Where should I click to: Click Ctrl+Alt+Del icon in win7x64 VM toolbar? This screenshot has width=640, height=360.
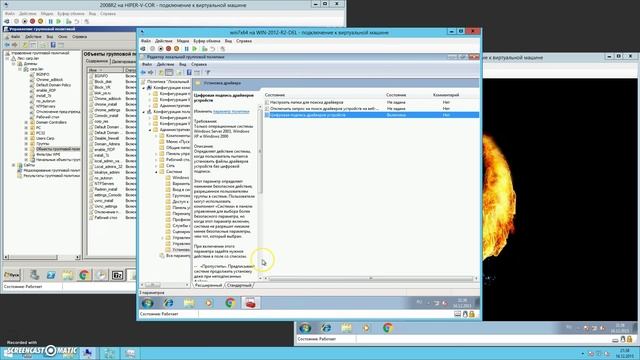tap(143, 49)
